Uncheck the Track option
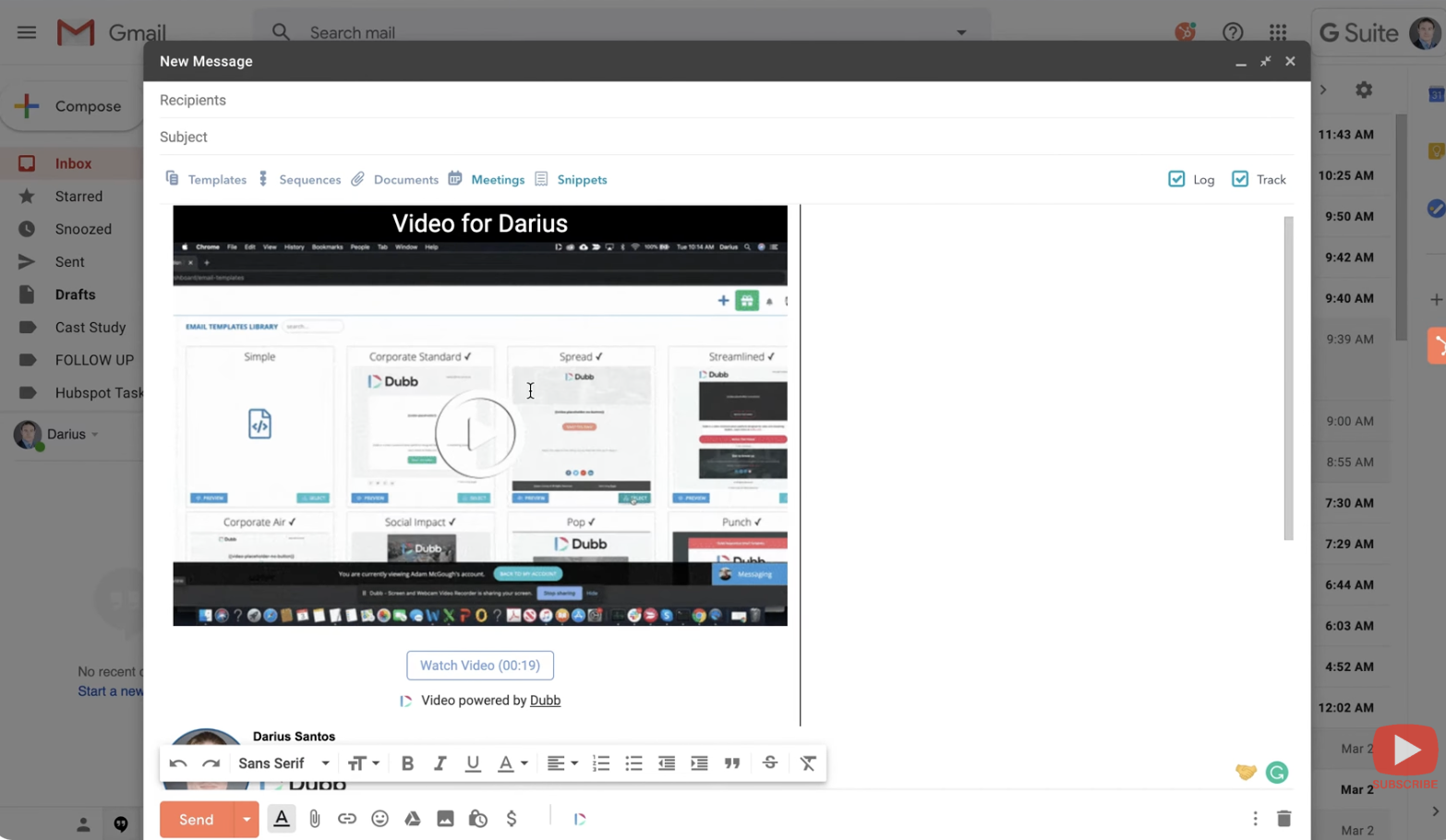The width and height of the screenshot is (1446, 840). click(x=1240, y=179)
